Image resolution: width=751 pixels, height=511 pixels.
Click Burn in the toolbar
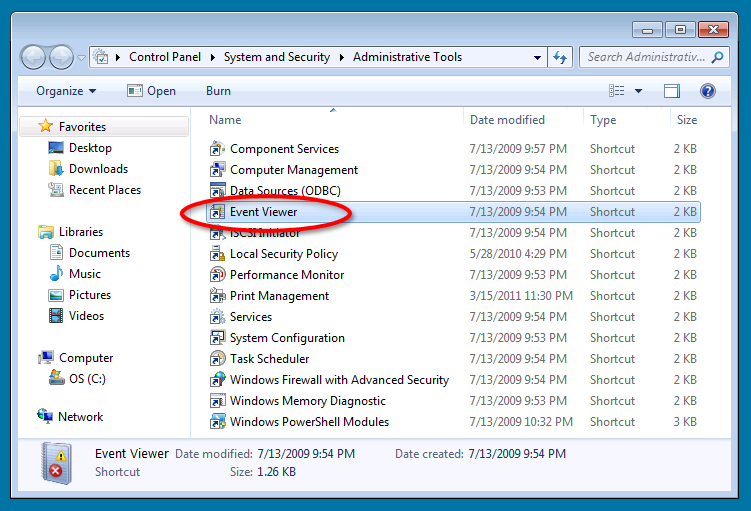[218, 91]
